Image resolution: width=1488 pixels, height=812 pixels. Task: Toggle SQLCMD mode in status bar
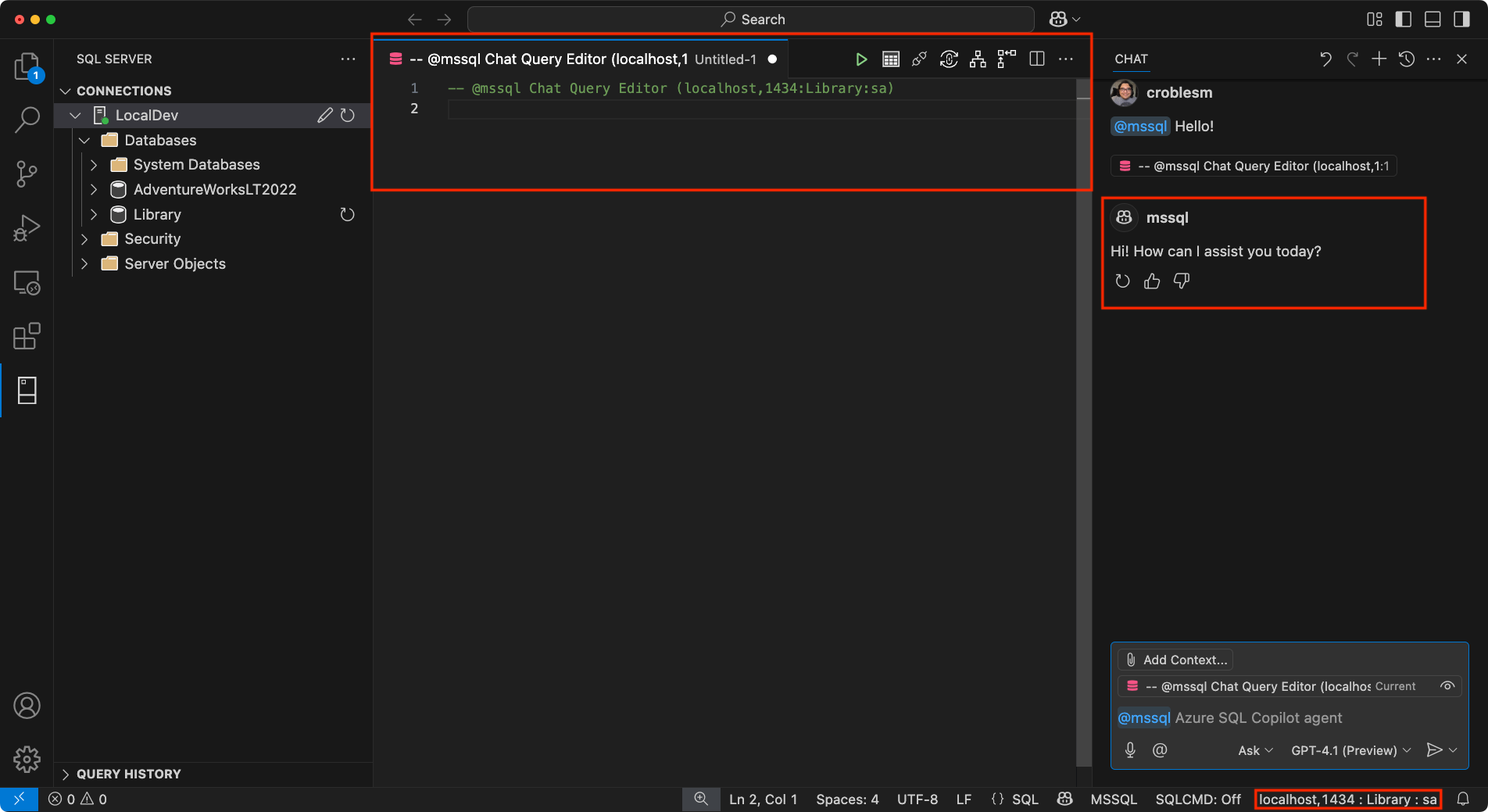tap(1198, 799)
